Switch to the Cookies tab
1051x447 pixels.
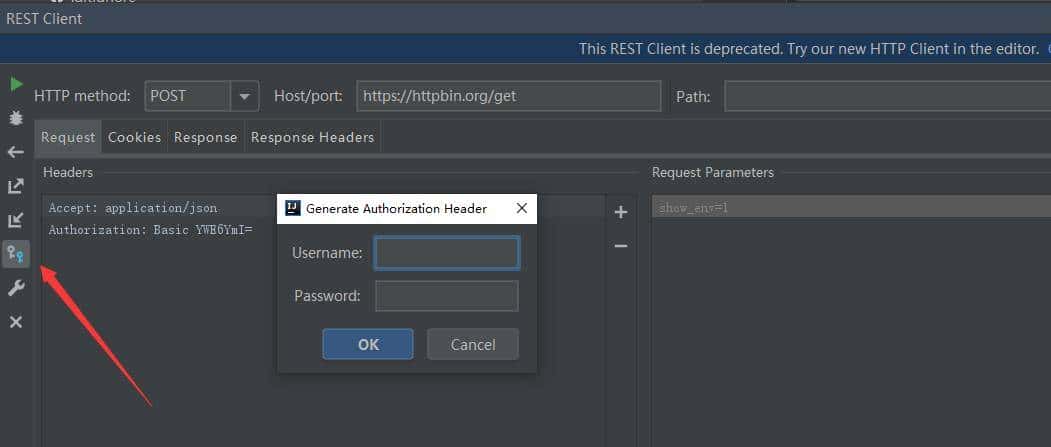point(134,137)
